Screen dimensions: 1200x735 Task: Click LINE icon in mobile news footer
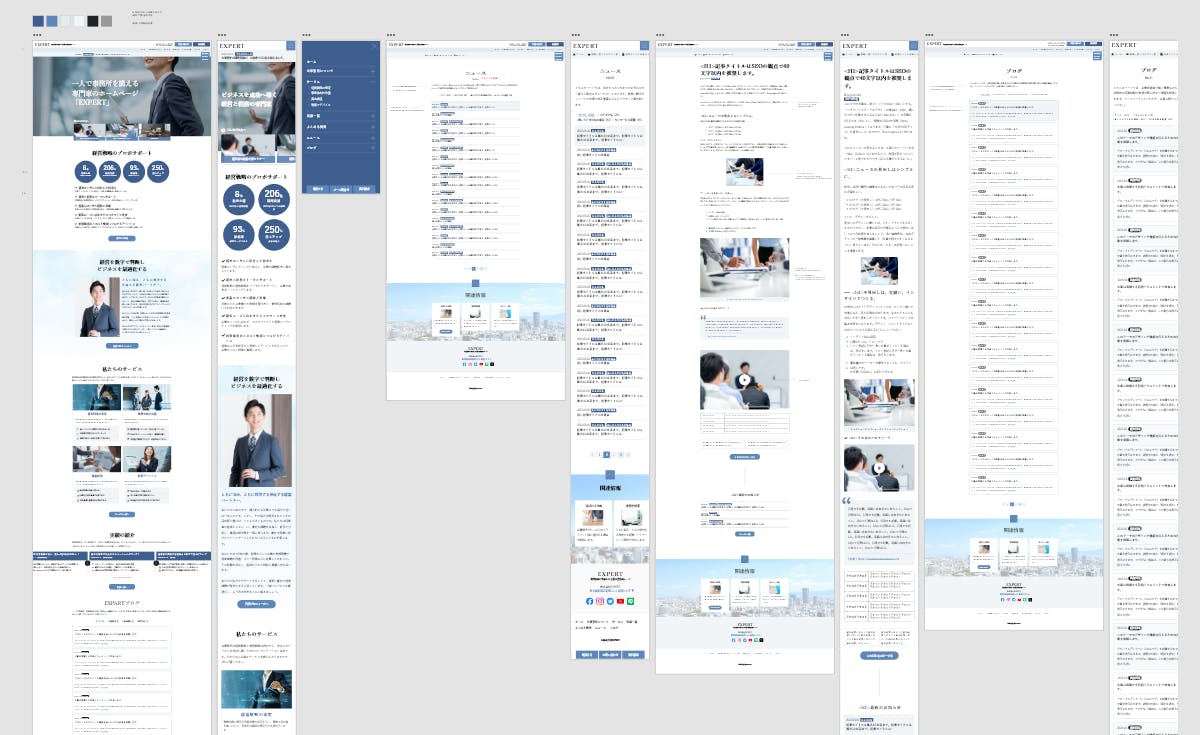[630, 601]
